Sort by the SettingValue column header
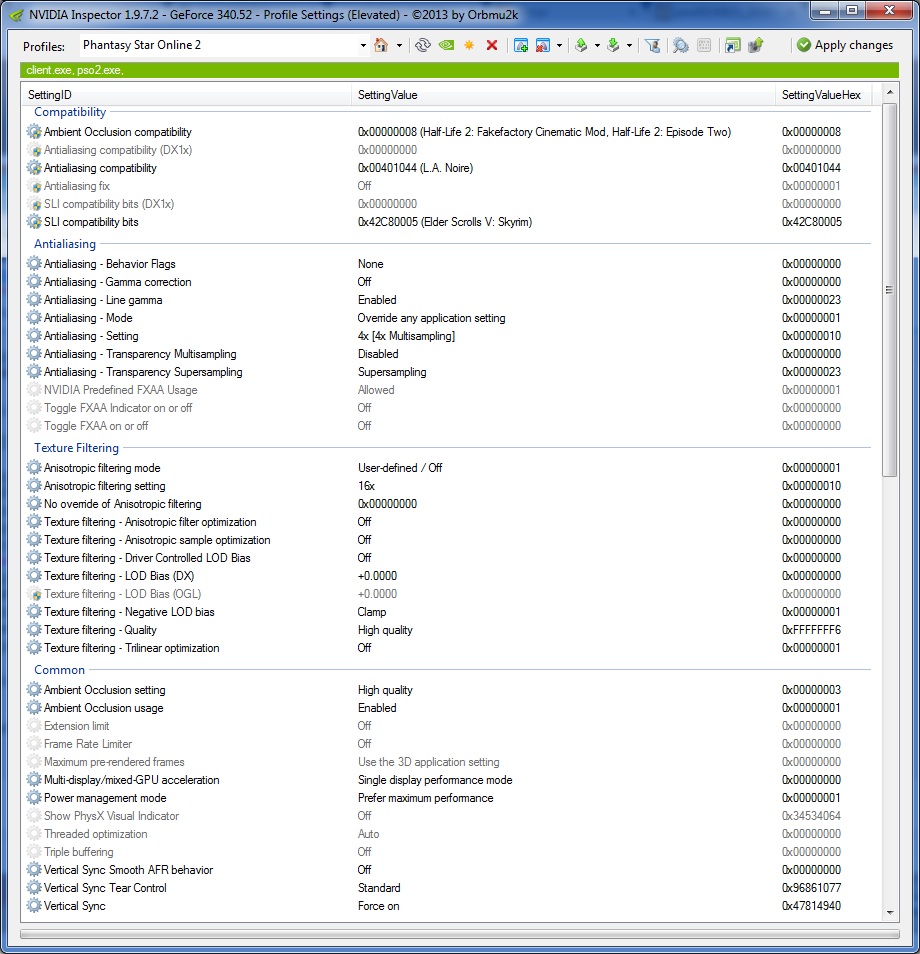 pyautogui.click(x=563, y=95)
